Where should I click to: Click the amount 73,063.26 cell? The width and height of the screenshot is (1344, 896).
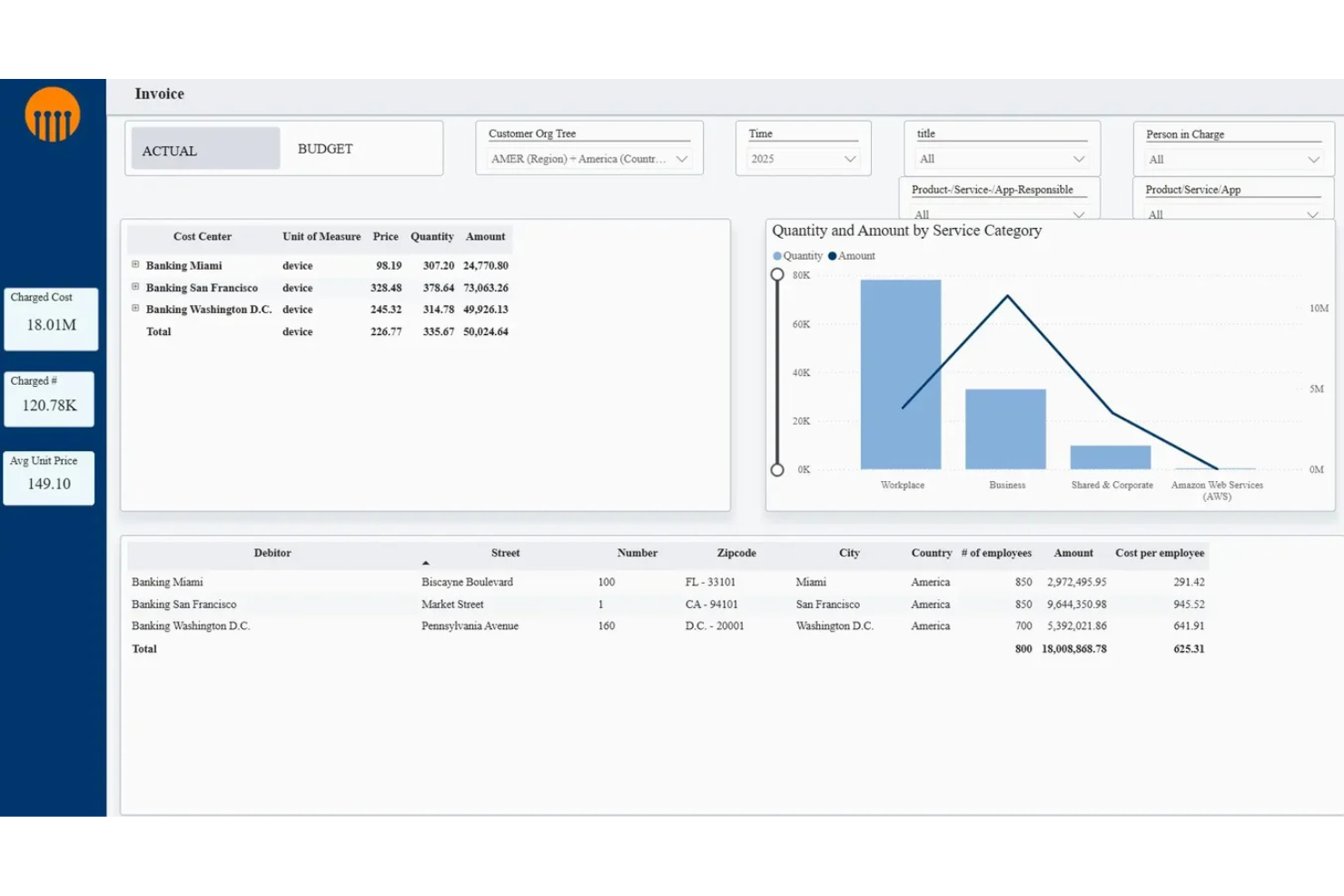(486, 288)
